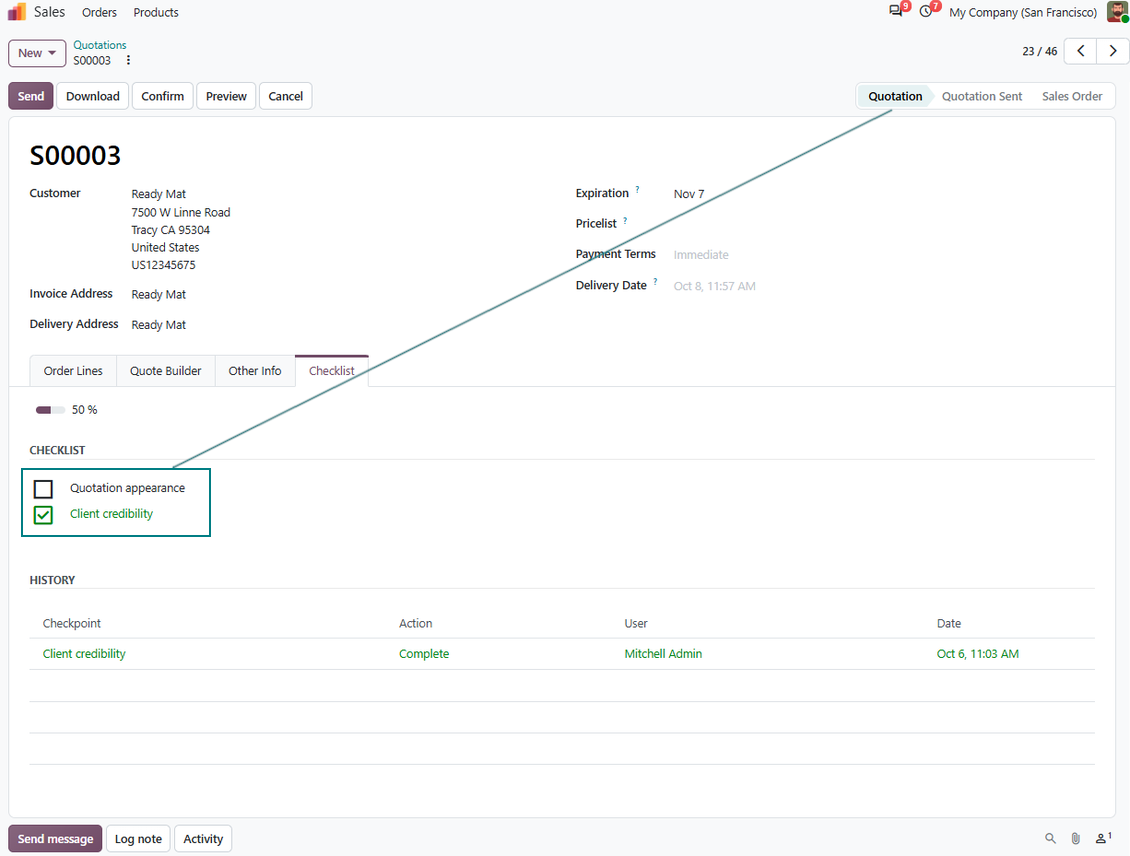Viewport: 1130px width, 856px height.
Task: Click the Payment Terms field
Action: pyautogui.click(x=701, y=255)
